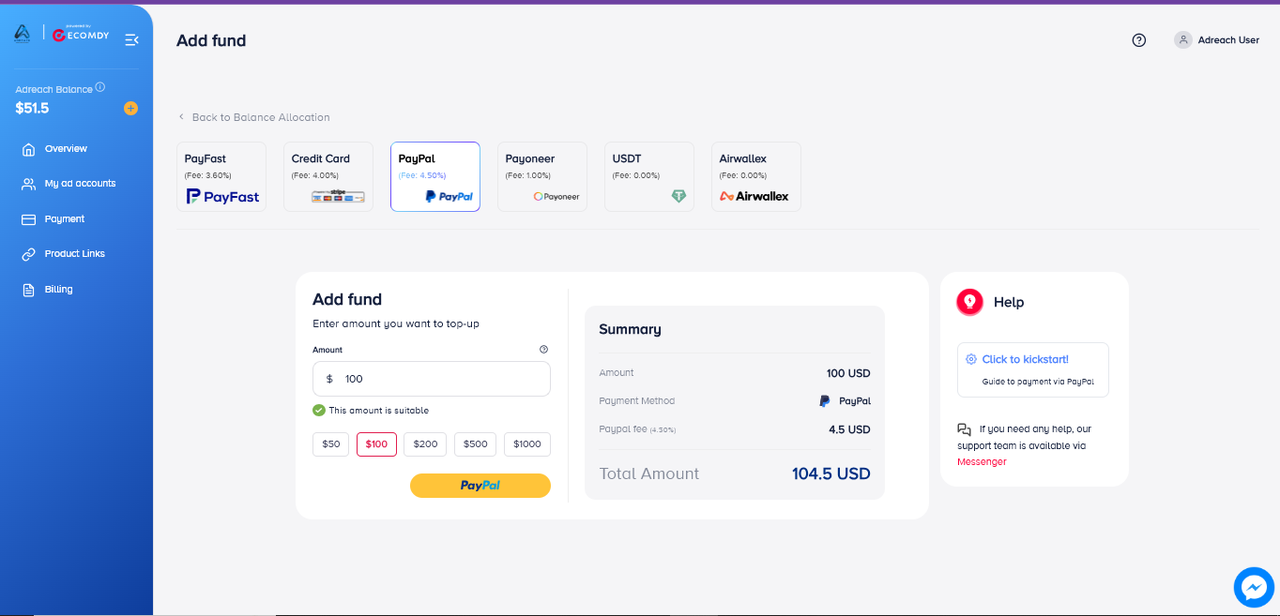Navigate to the Billing section
The width and height of the screenshot is (1280, 616).
[x=58, y=290]
